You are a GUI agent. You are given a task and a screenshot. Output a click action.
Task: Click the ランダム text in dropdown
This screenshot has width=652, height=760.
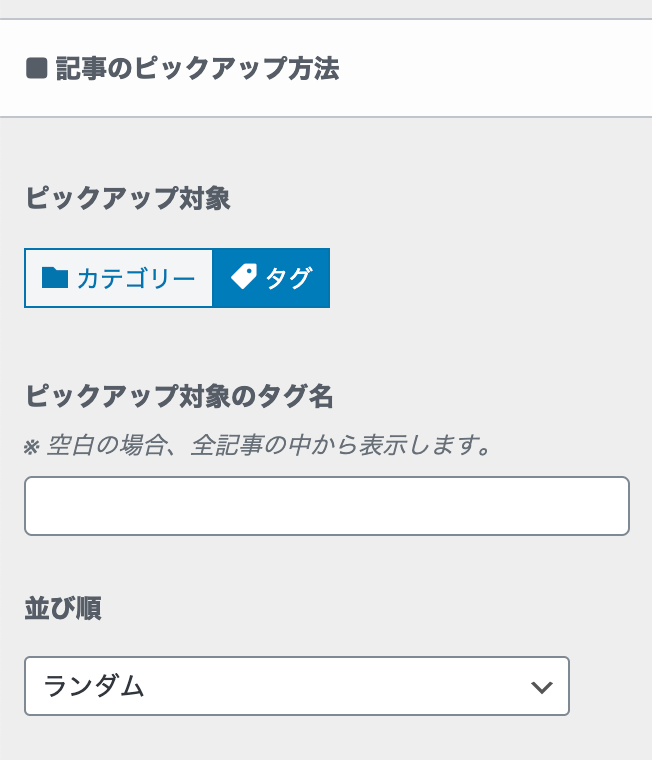(94, 686)
